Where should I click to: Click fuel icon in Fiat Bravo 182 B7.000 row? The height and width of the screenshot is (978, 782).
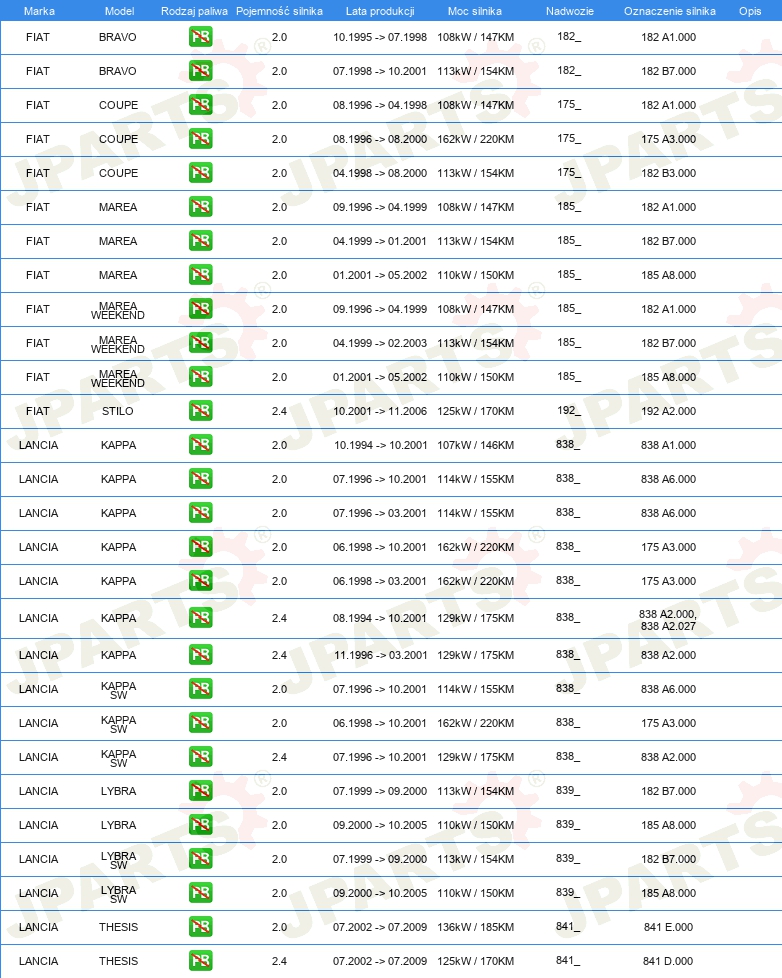click(x=201, y=71)
